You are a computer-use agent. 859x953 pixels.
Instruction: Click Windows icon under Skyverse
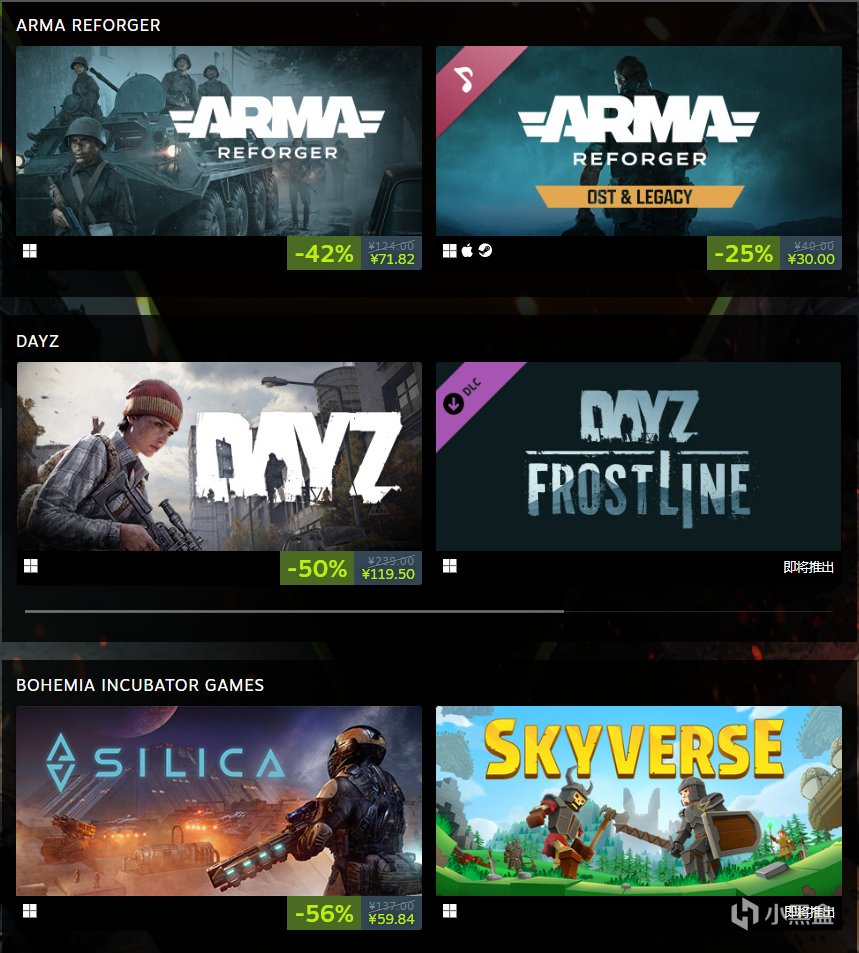pos(450,910)
